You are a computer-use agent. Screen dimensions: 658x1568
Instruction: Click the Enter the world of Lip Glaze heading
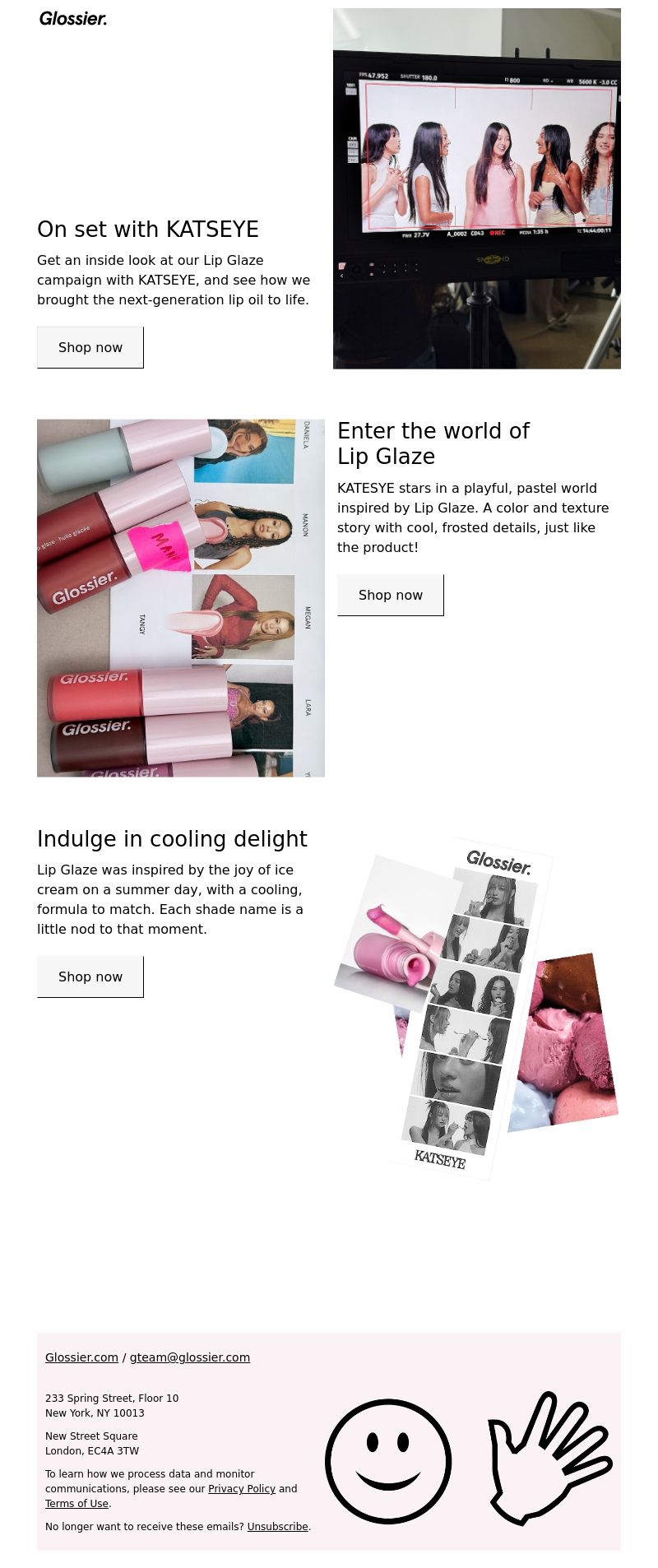click(433, 443)
